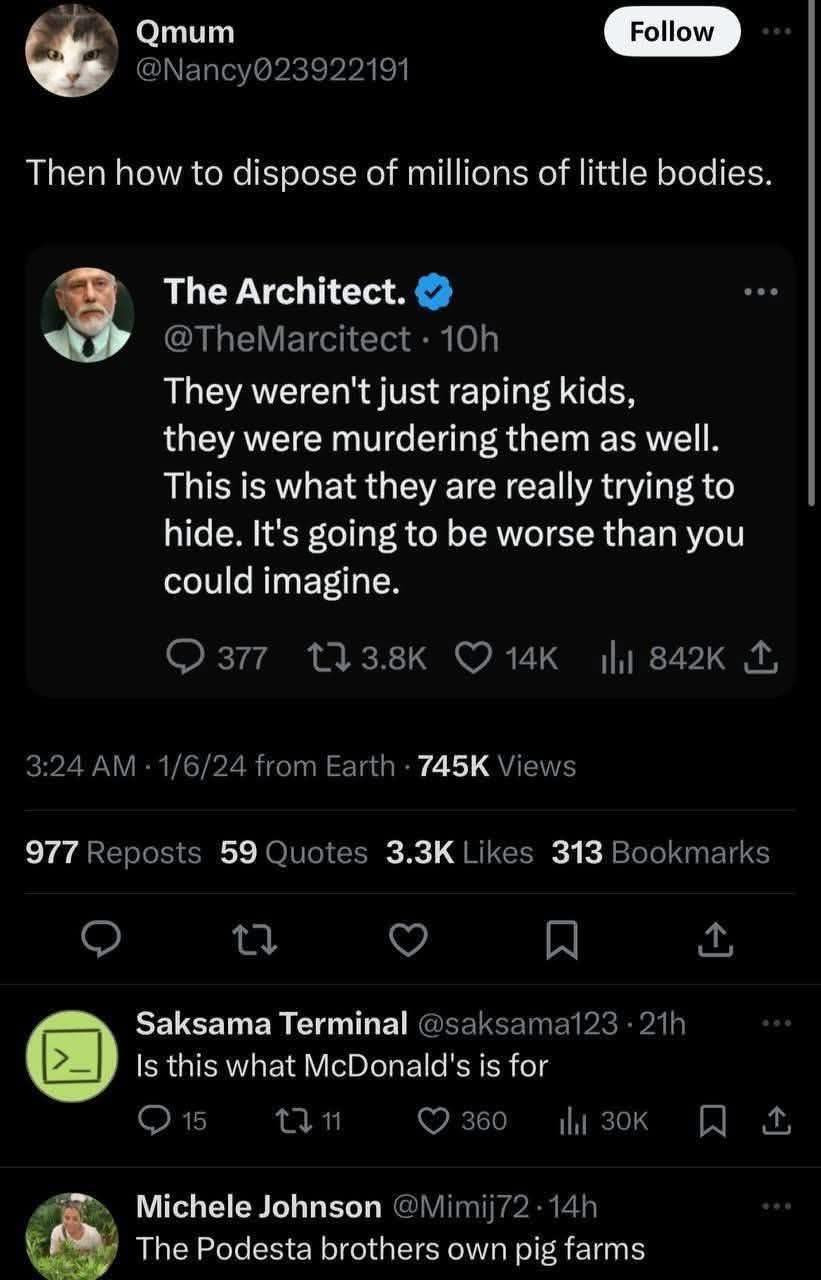821x1280 pixels.
Task: Open the three-dot menu on Qmum's post
Action: pos(776,31)
